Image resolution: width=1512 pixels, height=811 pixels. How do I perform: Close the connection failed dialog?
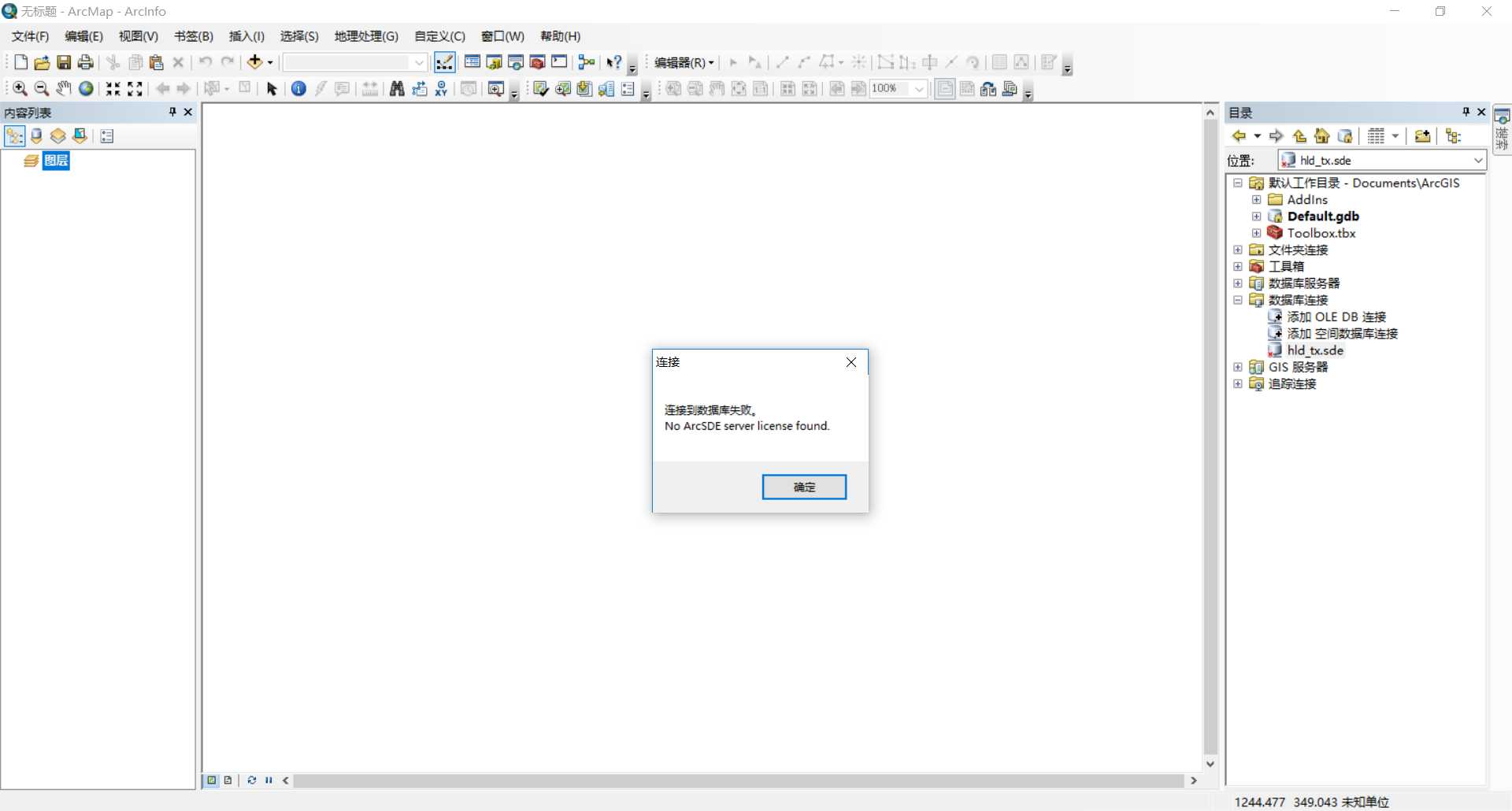[x=851, y=362]
